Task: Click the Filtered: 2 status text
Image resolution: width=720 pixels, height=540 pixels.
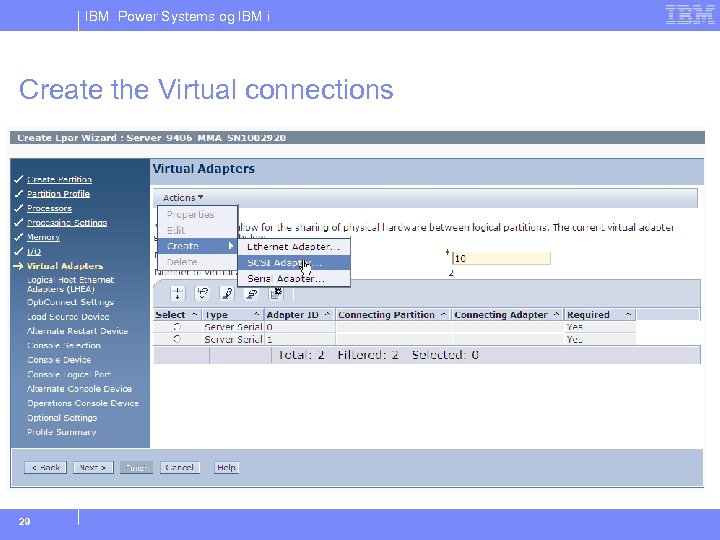Action: pyautogui.click(x=368, y=354)
